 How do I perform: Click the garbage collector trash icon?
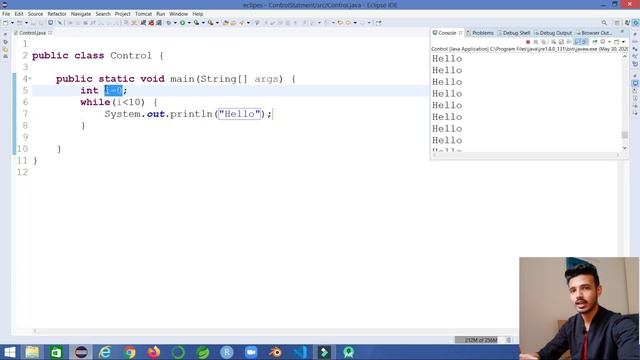pos(509,340)
